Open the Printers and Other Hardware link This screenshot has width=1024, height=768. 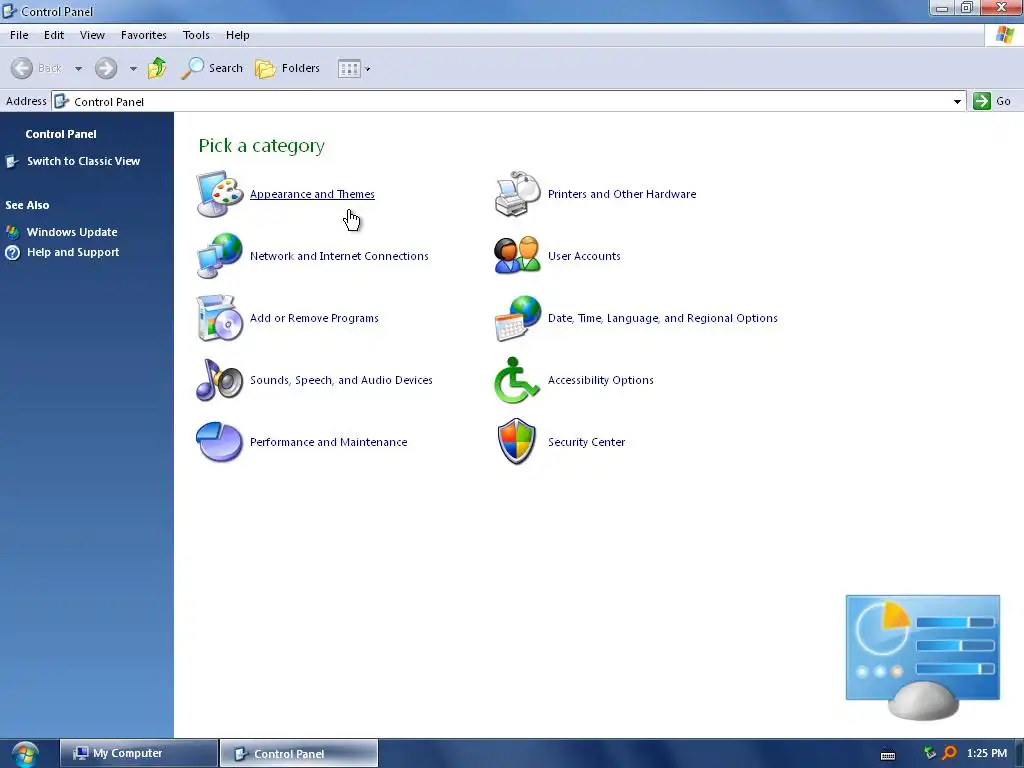click(622, 194)
